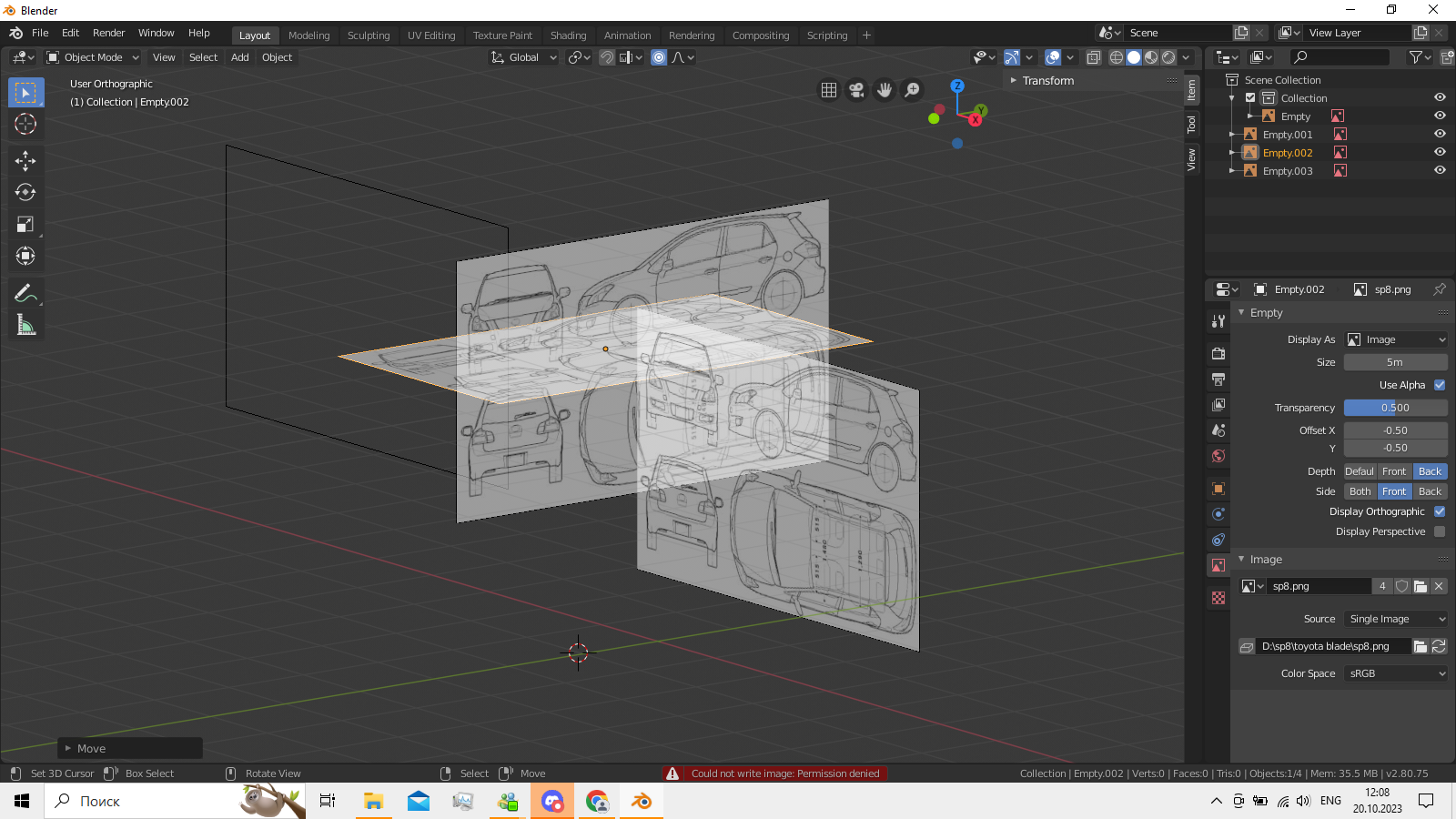
Task: Open the Output properties tab
Action: pyautogui.click(x=1218, y=379)
